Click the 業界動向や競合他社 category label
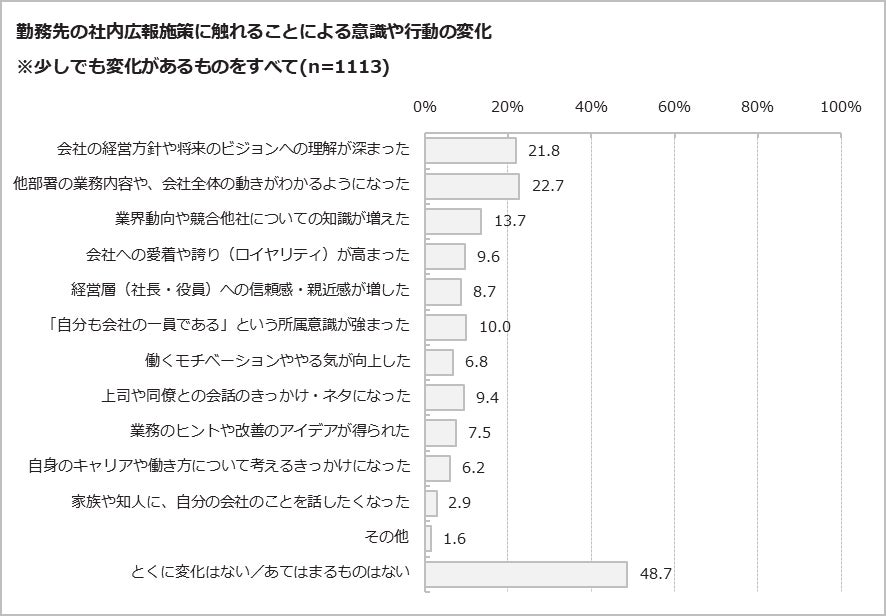Screen dimensions: 886x616 coord(264,220)
